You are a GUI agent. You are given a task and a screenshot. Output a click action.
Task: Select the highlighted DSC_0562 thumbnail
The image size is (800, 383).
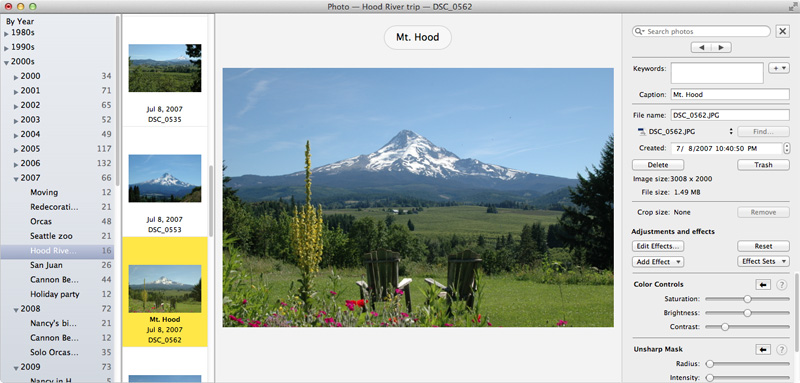pyautogui.click(x=165, y=289)
